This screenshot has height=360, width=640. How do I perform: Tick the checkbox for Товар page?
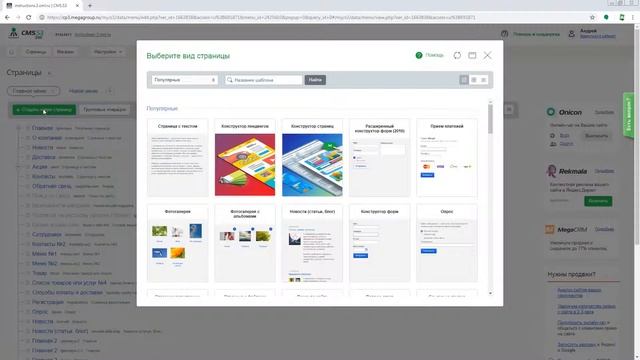click(x=28, y=273)
